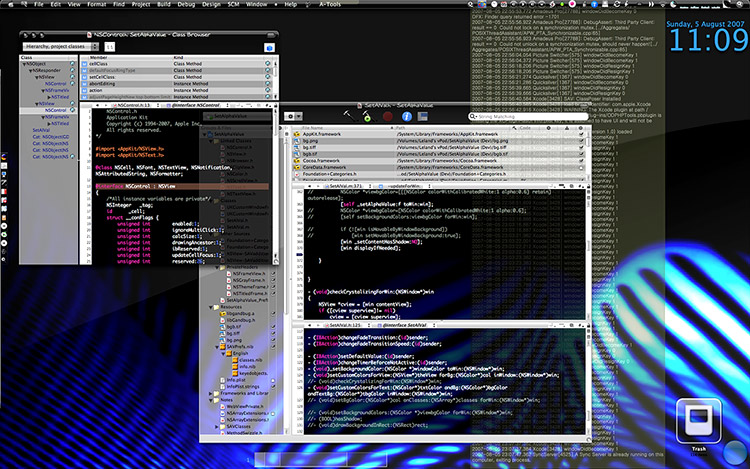Toggle the target checkbox for InfoPlist.strings
The image size is (750, 469).
(x=273, y=387)
